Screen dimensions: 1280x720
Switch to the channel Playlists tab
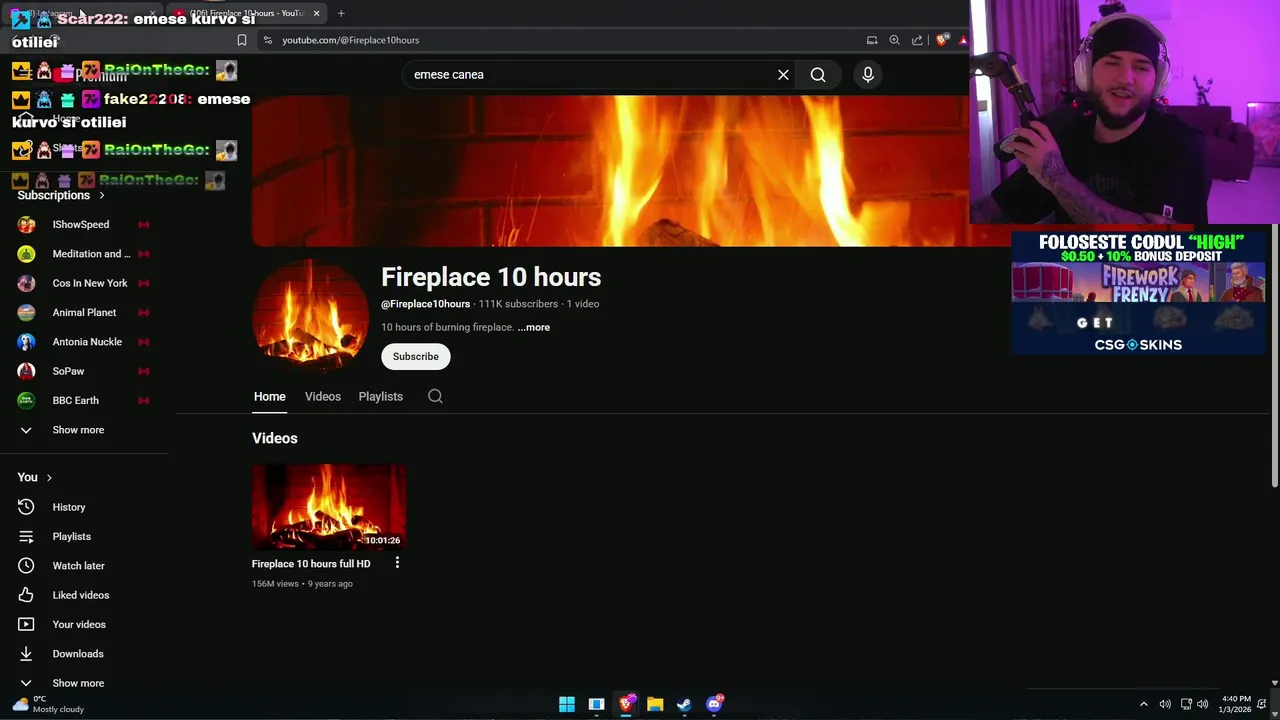point(381,396)
